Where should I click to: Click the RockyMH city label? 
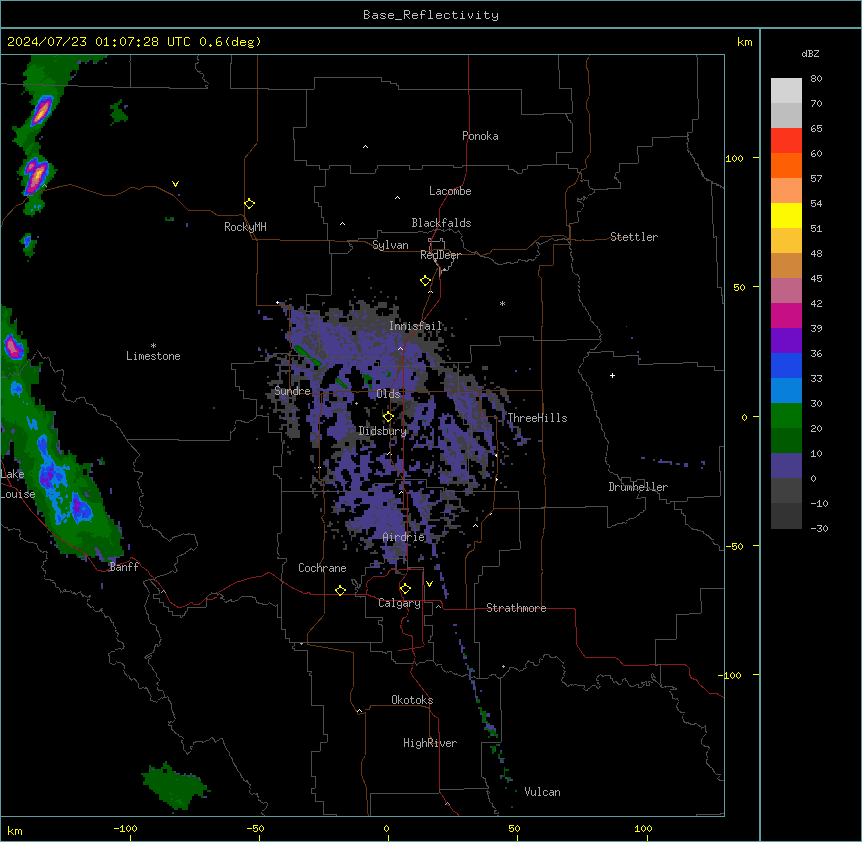pyautogui.click(x=245, y=227)
